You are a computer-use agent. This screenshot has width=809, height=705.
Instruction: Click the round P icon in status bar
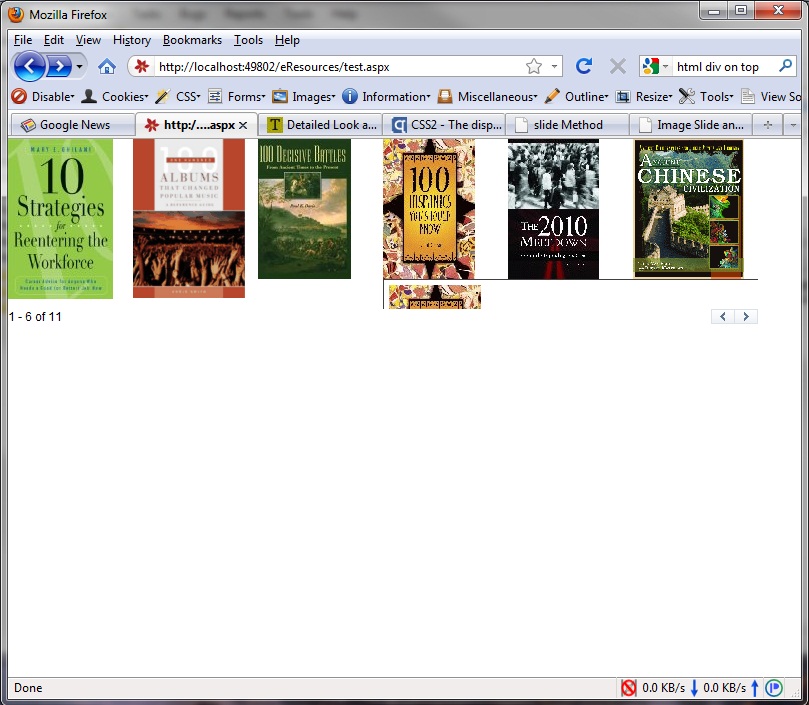(x=774, y=688)
